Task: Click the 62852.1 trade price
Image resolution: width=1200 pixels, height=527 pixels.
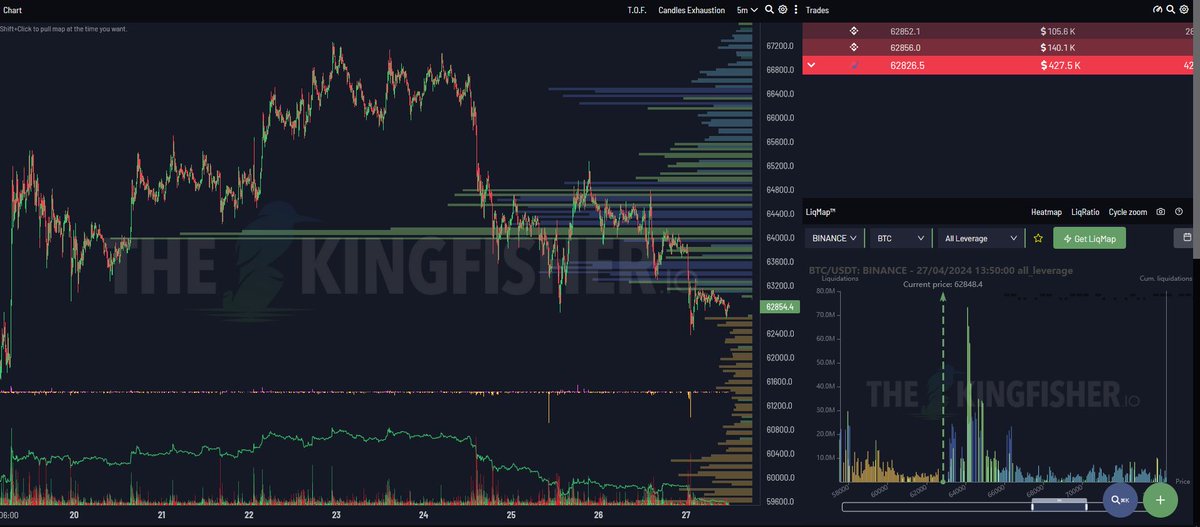Action: pyautogui.click(x=905, y=31)
